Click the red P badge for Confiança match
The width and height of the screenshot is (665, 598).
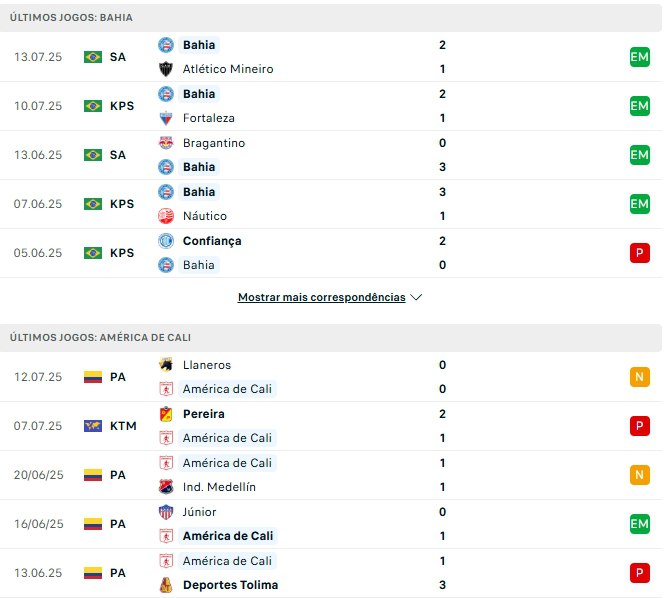pos(640,253)
